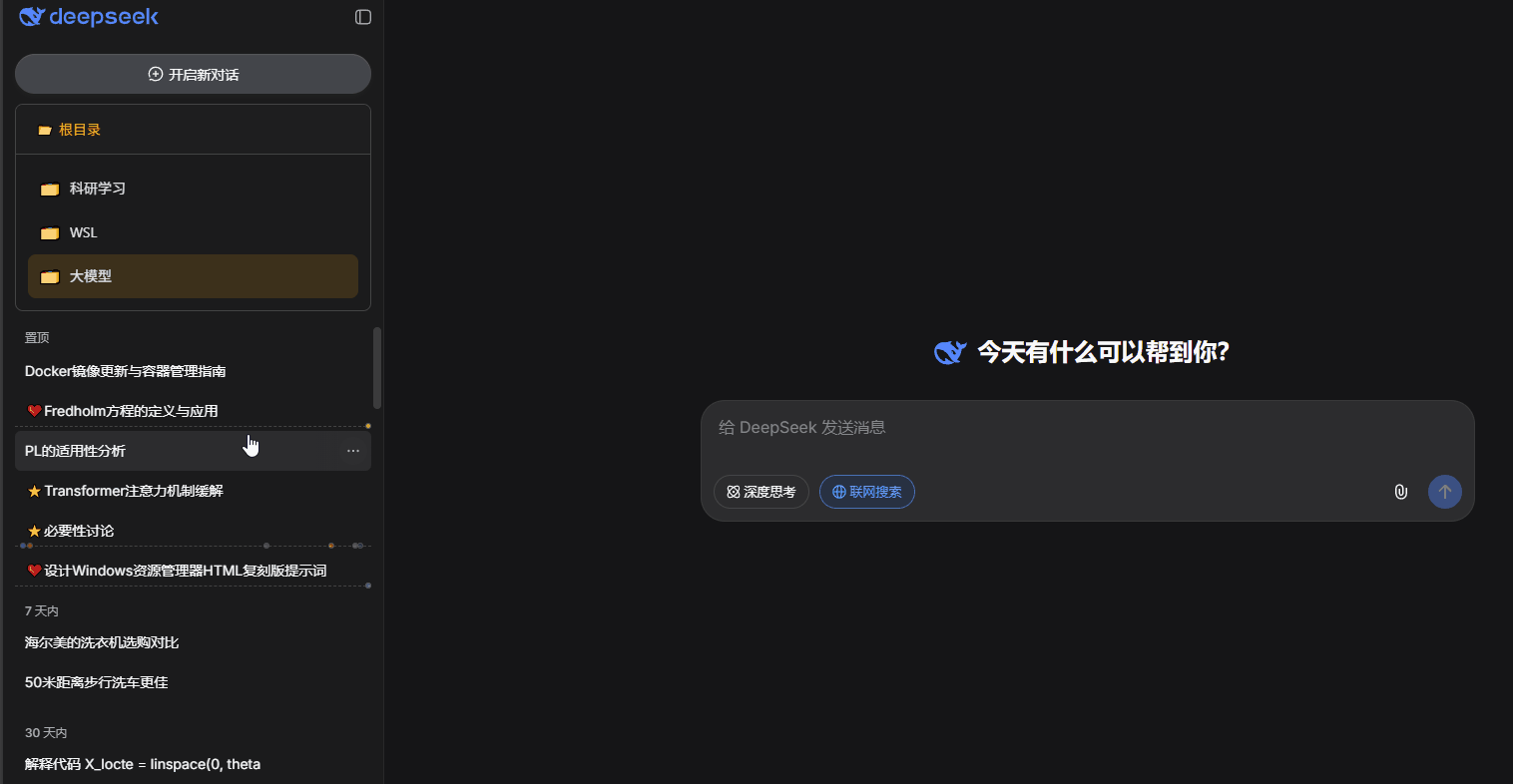Viewport: 1513px width, 784px height.
Task: Toggle 联网搜索 web search mode
Action: pos(866,492)
